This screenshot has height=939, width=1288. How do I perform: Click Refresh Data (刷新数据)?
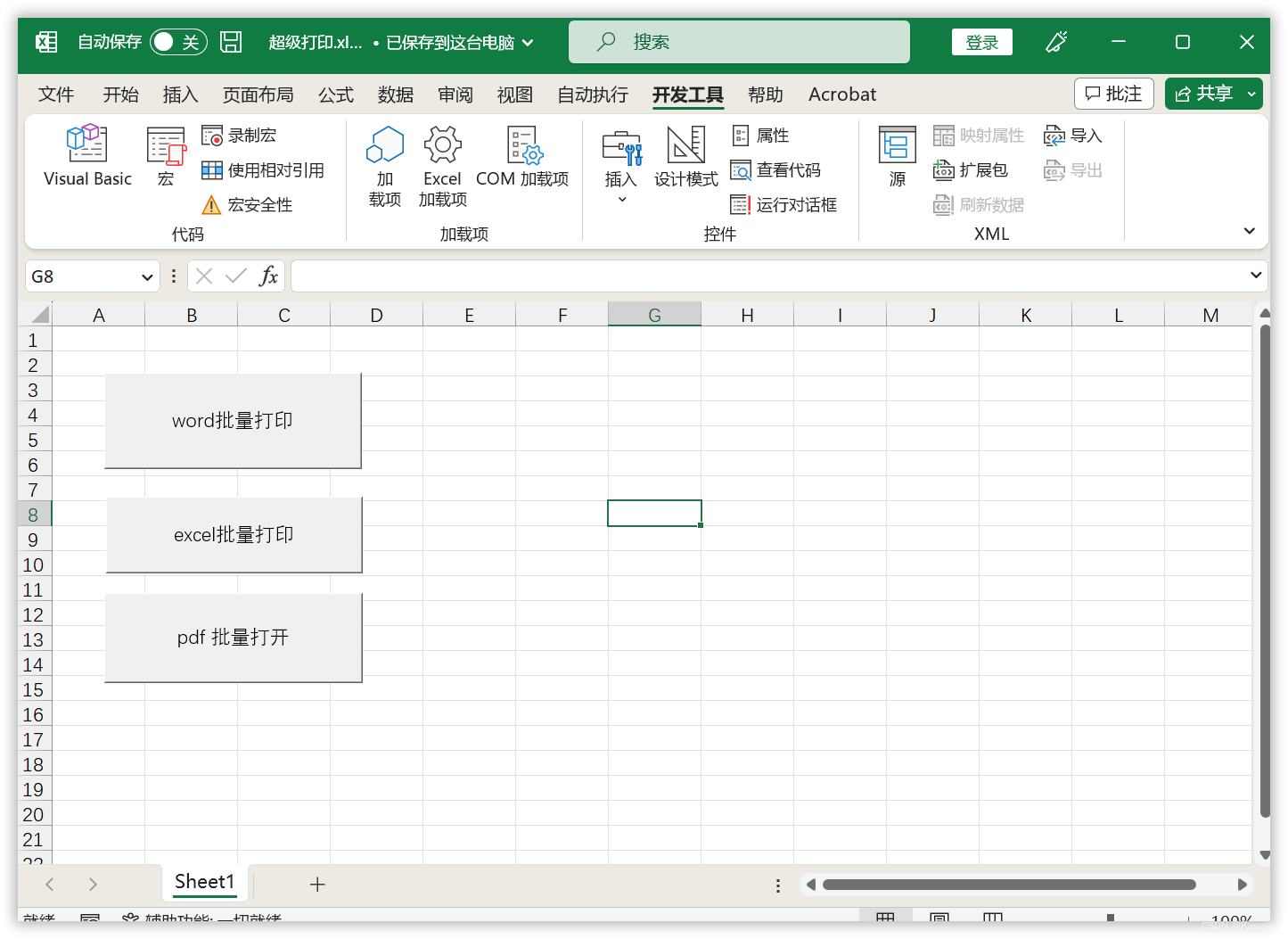pos(978,205)
